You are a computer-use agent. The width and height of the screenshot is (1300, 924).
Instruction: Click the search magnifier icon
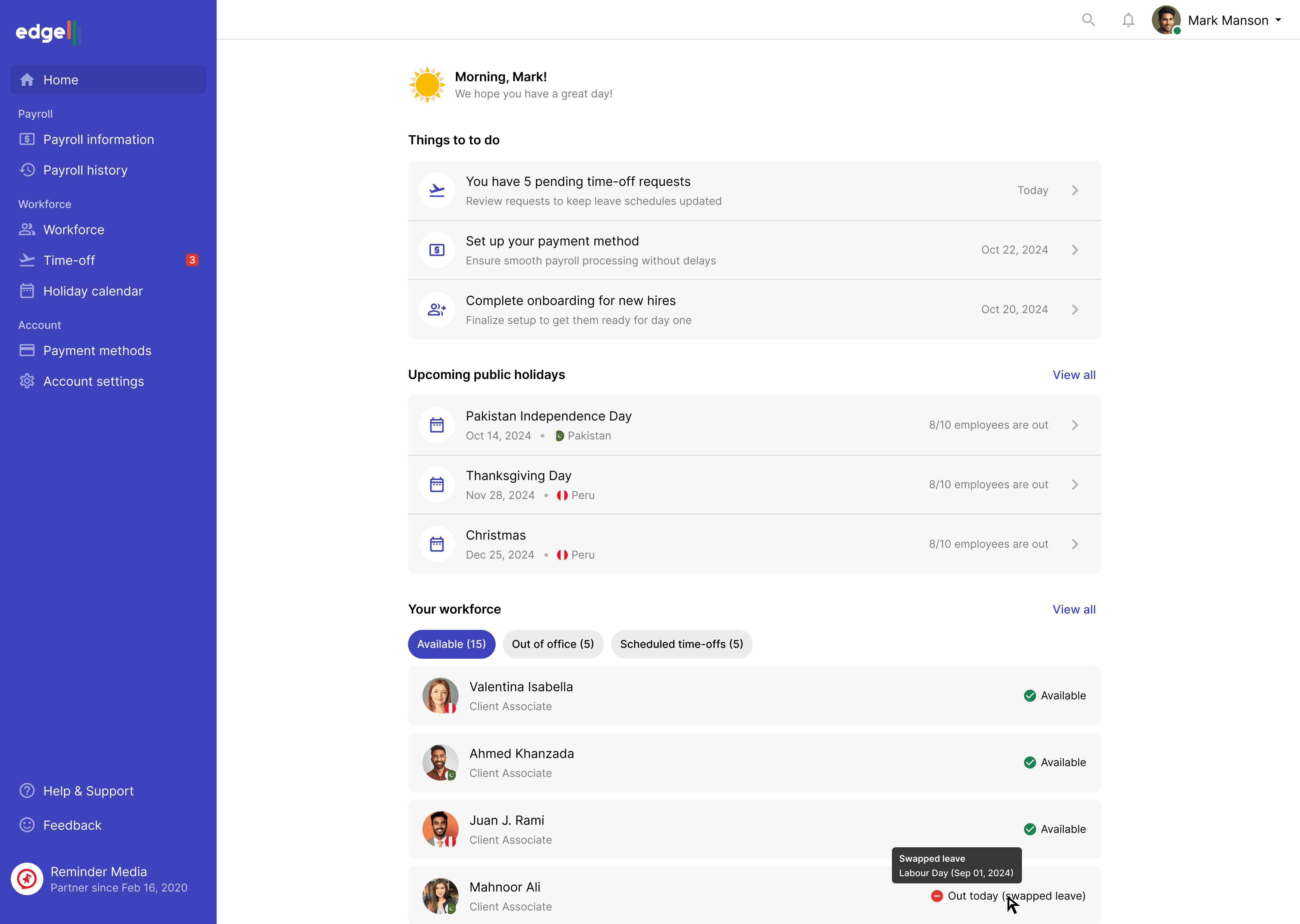click(x=1088, y=20)
